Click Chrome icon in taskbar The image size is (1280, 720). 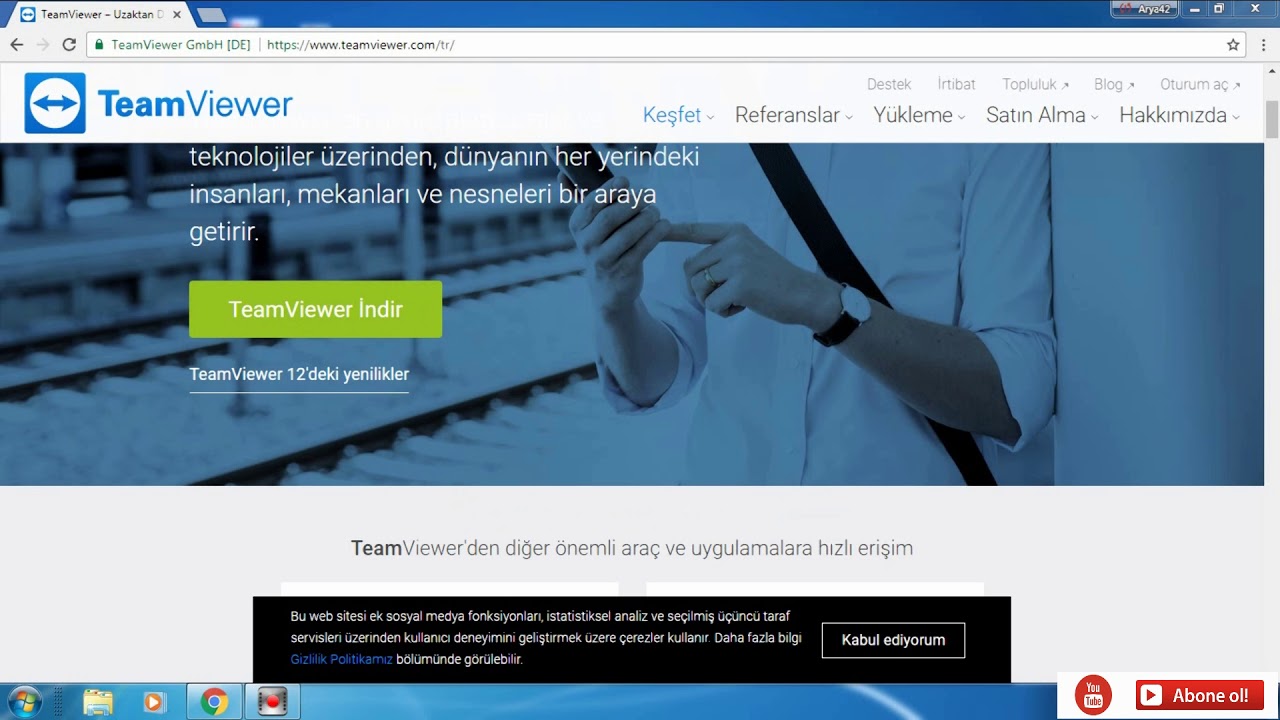click(214, 702)
